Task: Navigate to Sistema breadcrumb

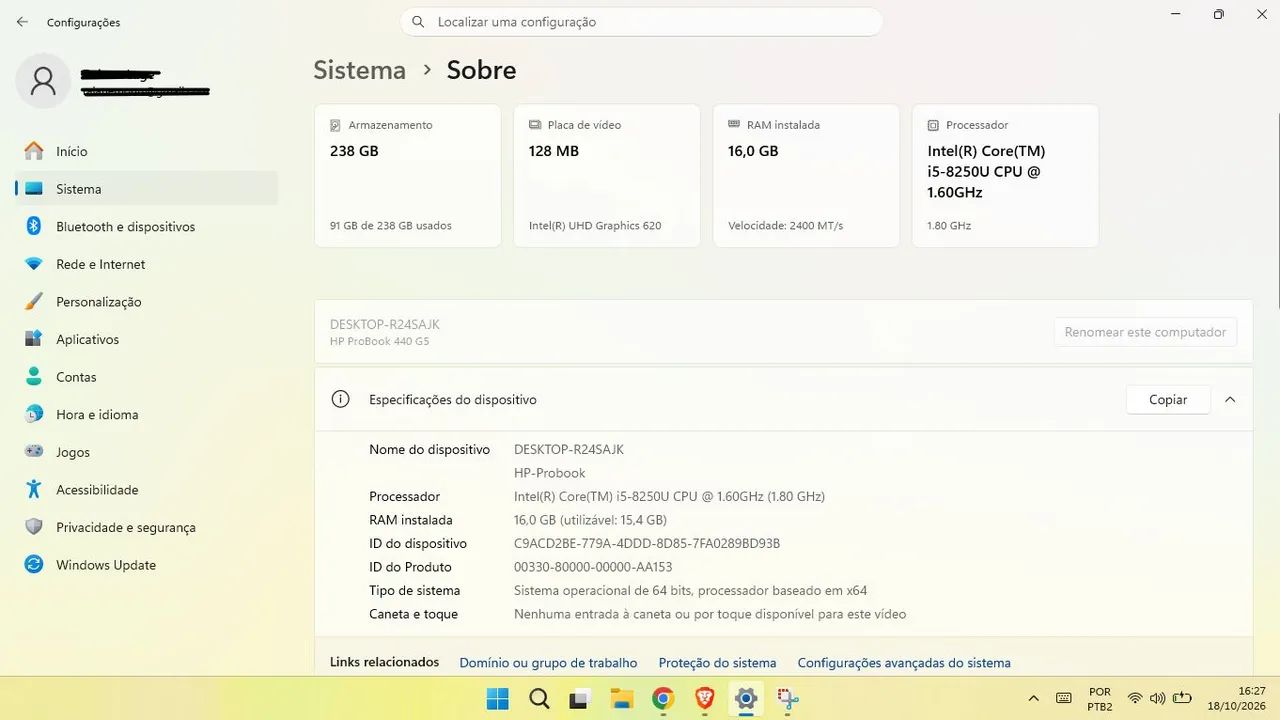Action: click(359, 70)
